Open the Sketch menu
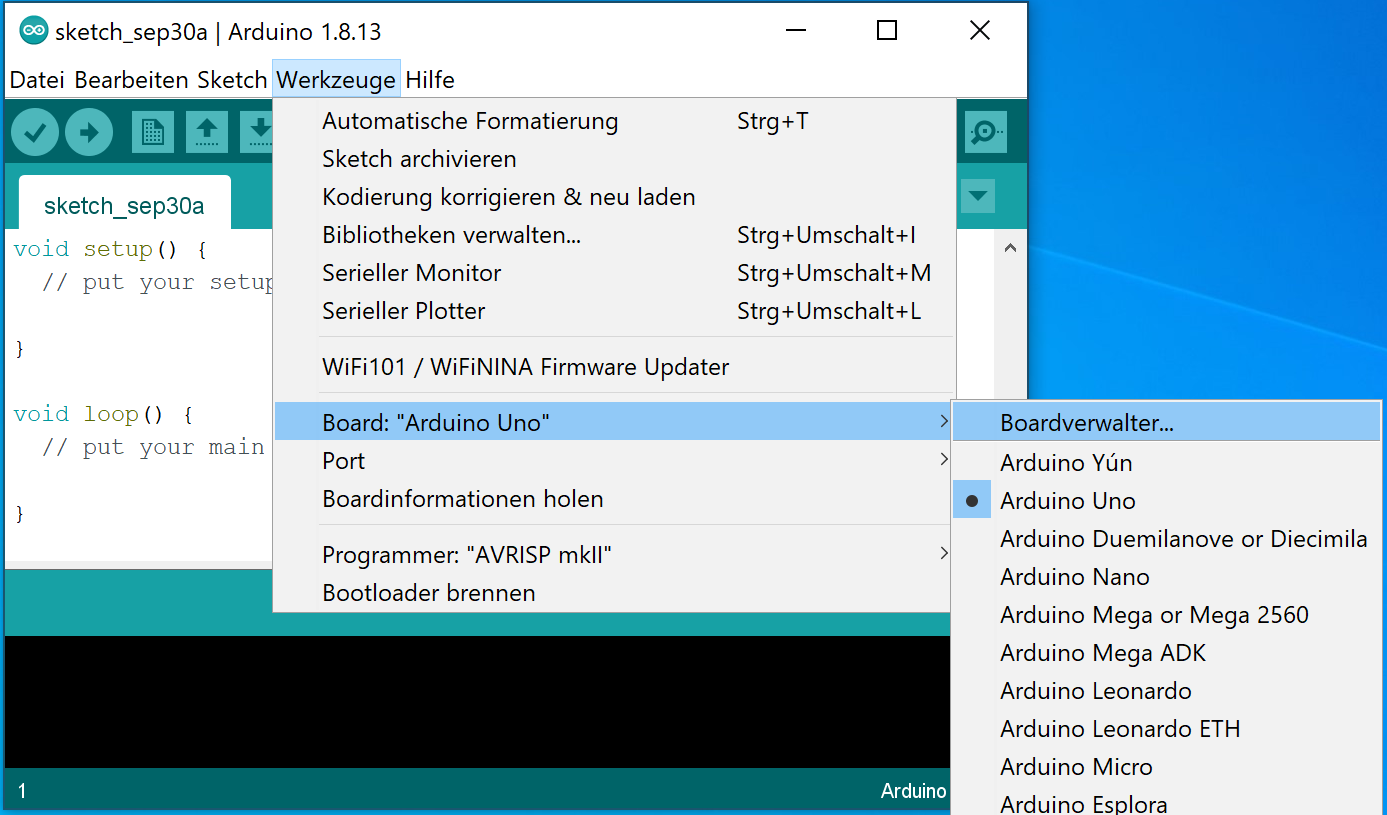Image resolution: width=1387 pixels, height=815 pixels. [x=232, y=80]
